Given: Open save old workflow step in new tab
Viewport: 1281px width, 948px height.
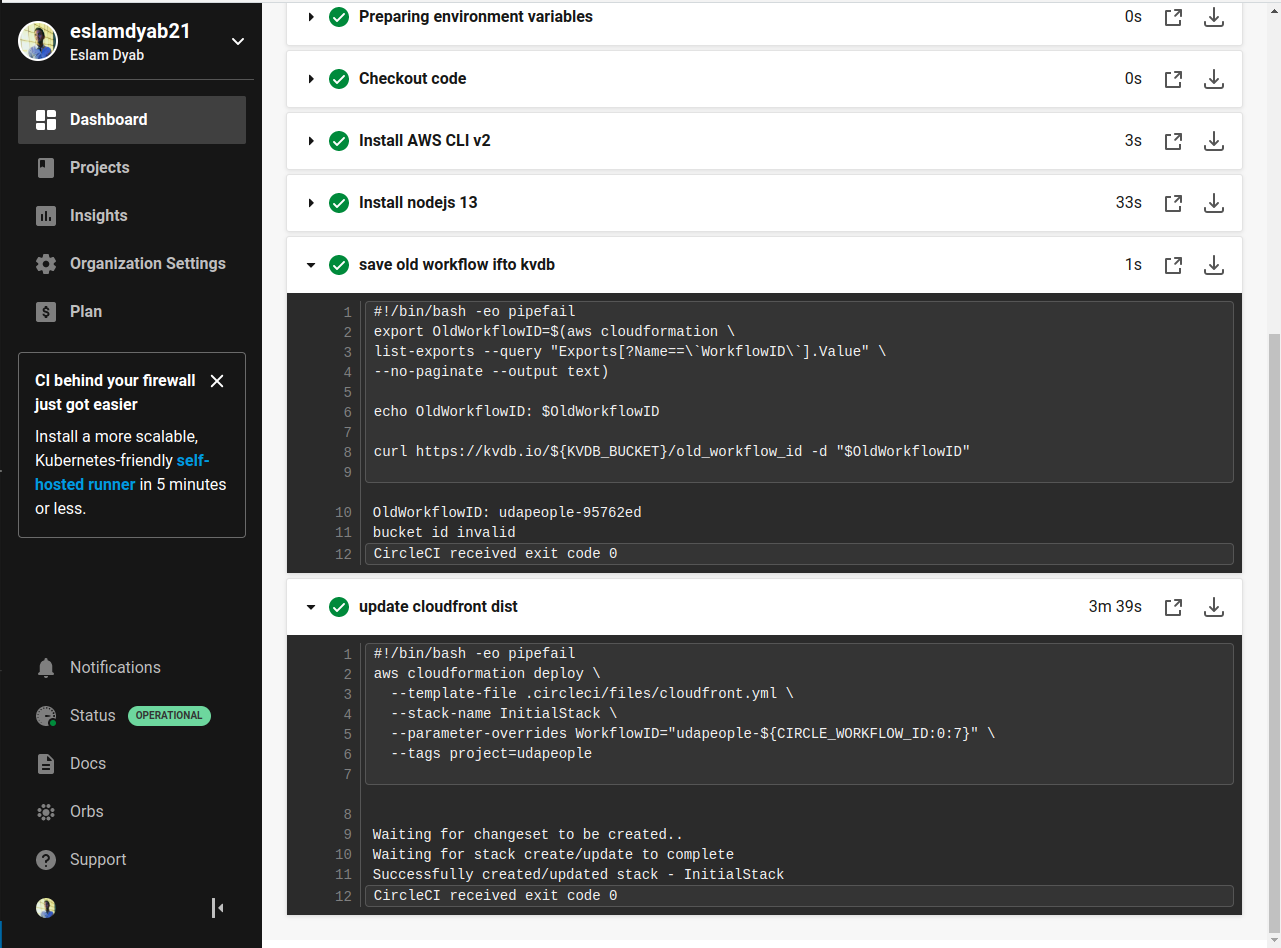Looking at the screenshot, I should [x=1174, y=265].
